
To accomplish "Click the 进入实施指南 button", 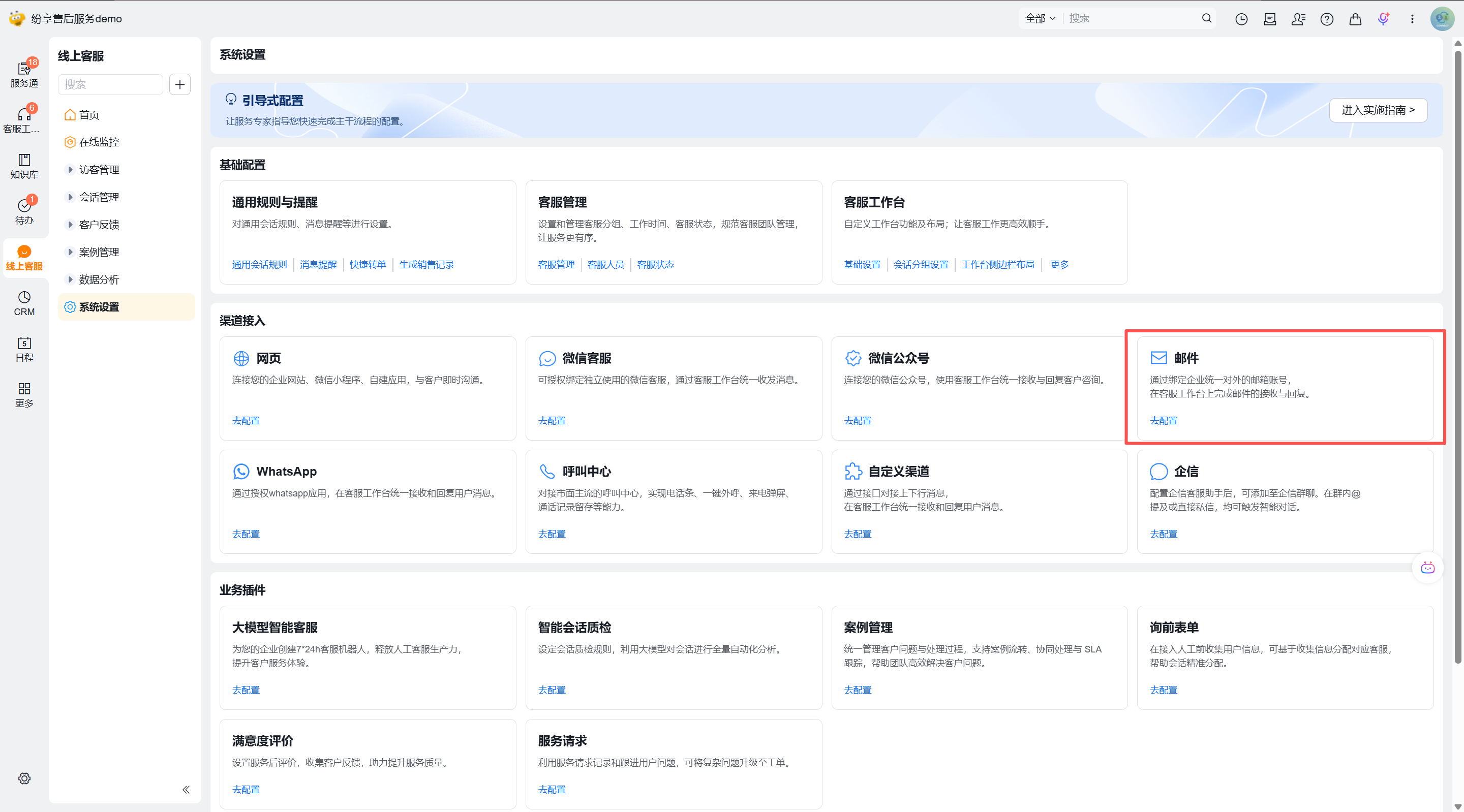I will coord(1378,110).
